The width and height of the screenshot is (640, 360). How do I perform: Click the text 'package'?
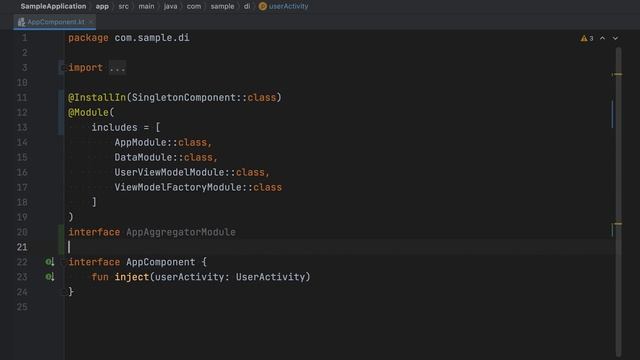pyautogui.click(x=88, y=38)
